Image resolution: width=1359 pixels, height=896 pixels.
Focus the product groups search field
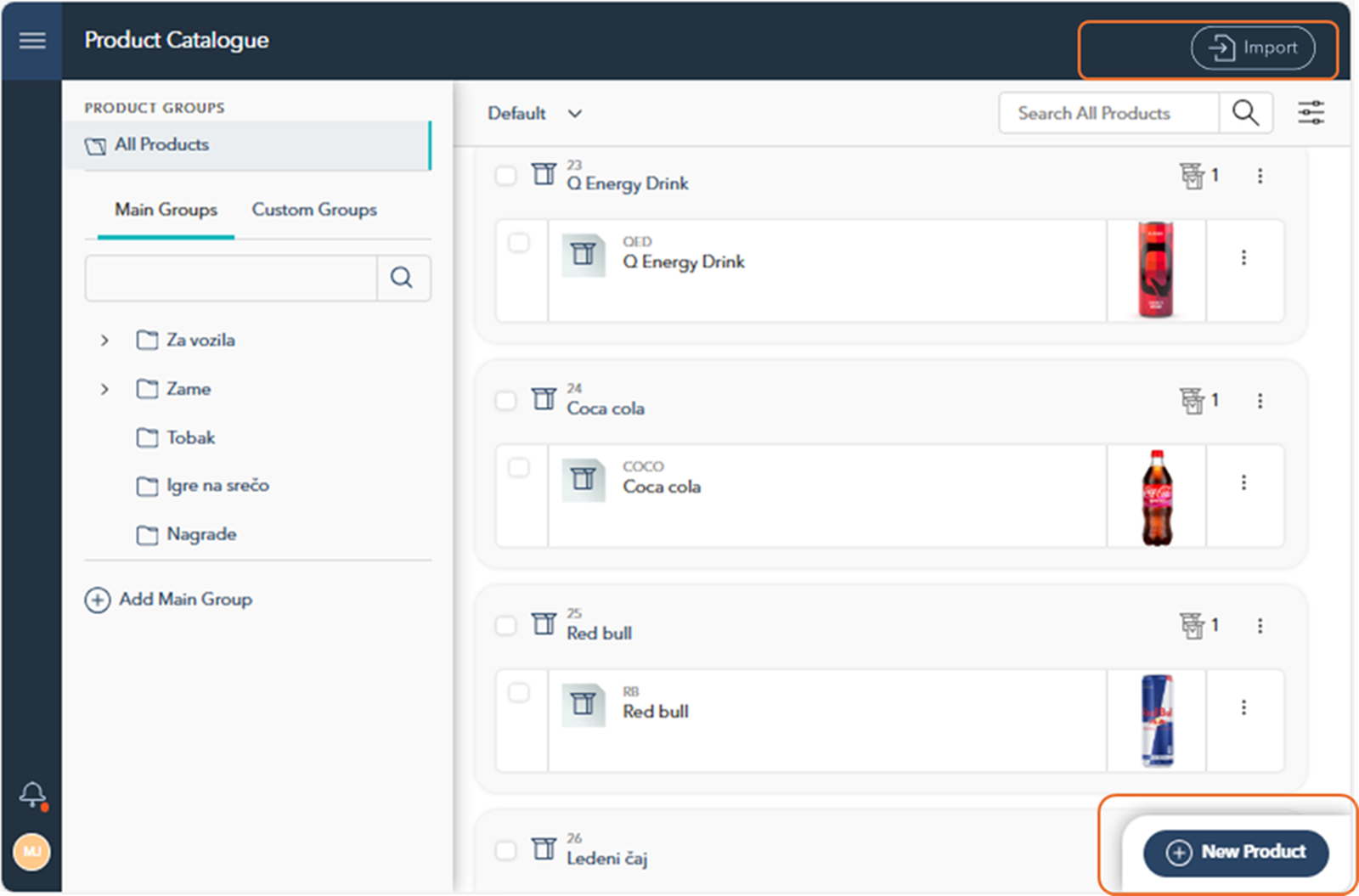231,278
